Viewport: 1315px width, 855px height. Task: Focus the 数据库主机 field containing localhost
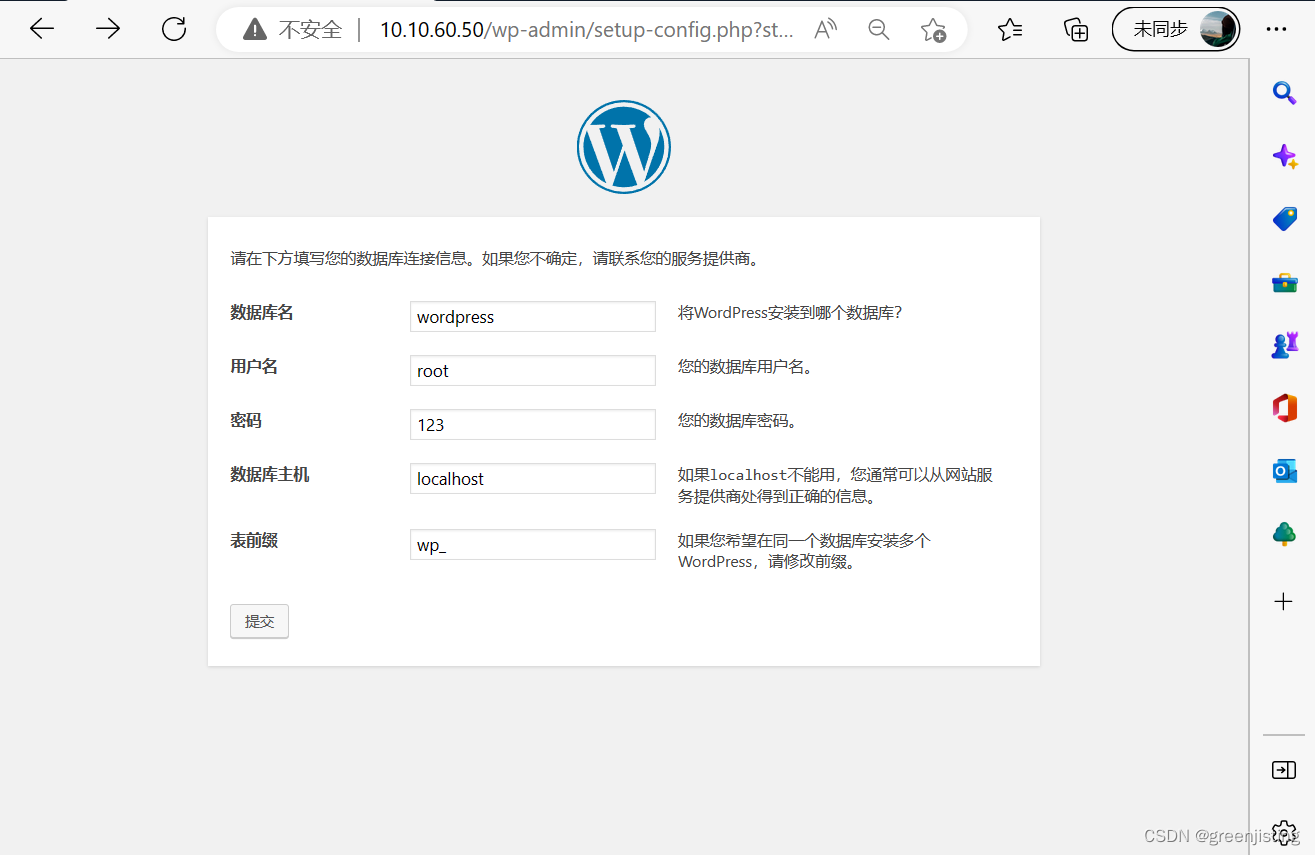click(x=533, y=478)
